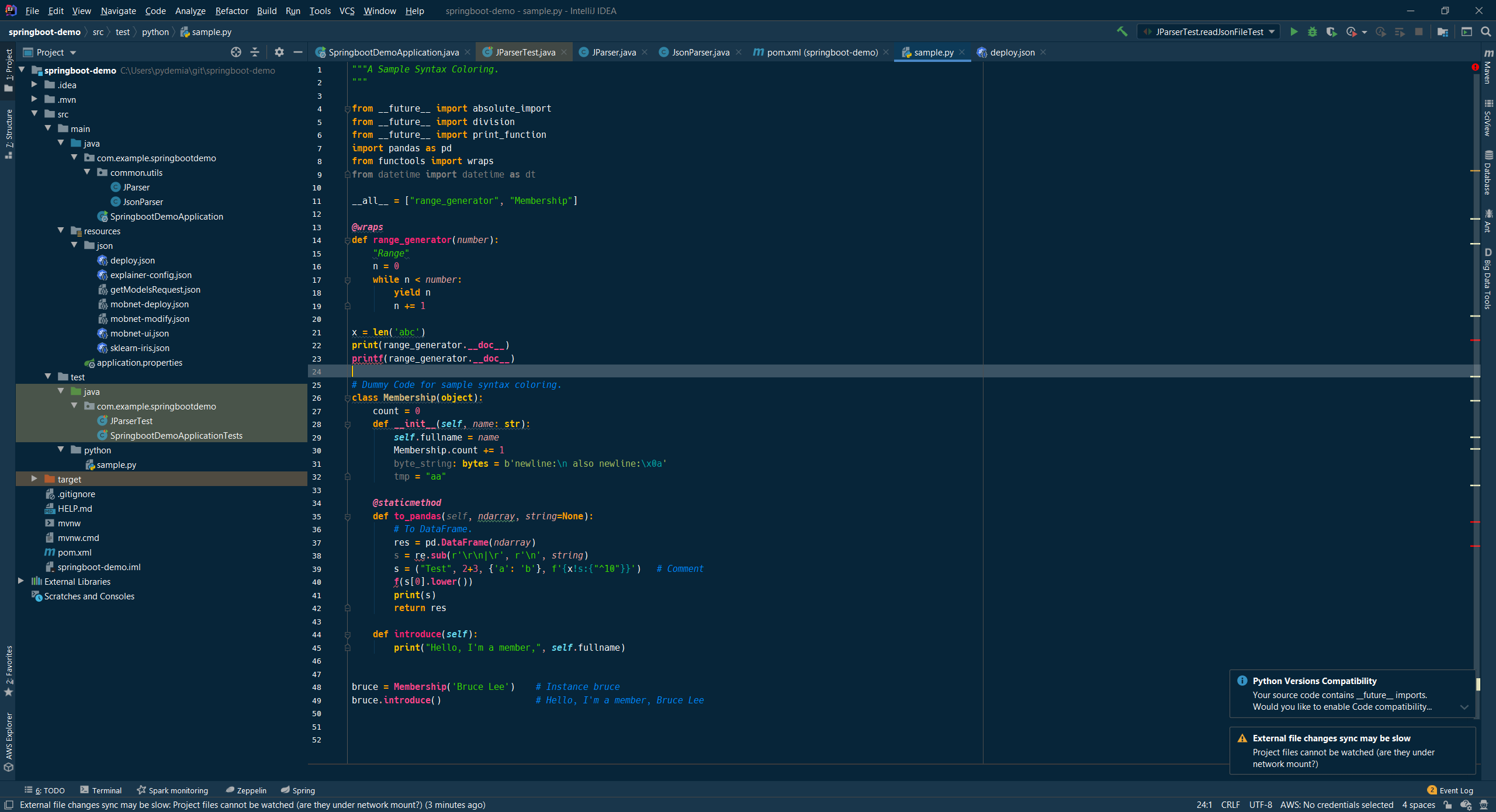Toggle the Project tool window sidebar button
Screen dimensions: 1496x812
9,69
